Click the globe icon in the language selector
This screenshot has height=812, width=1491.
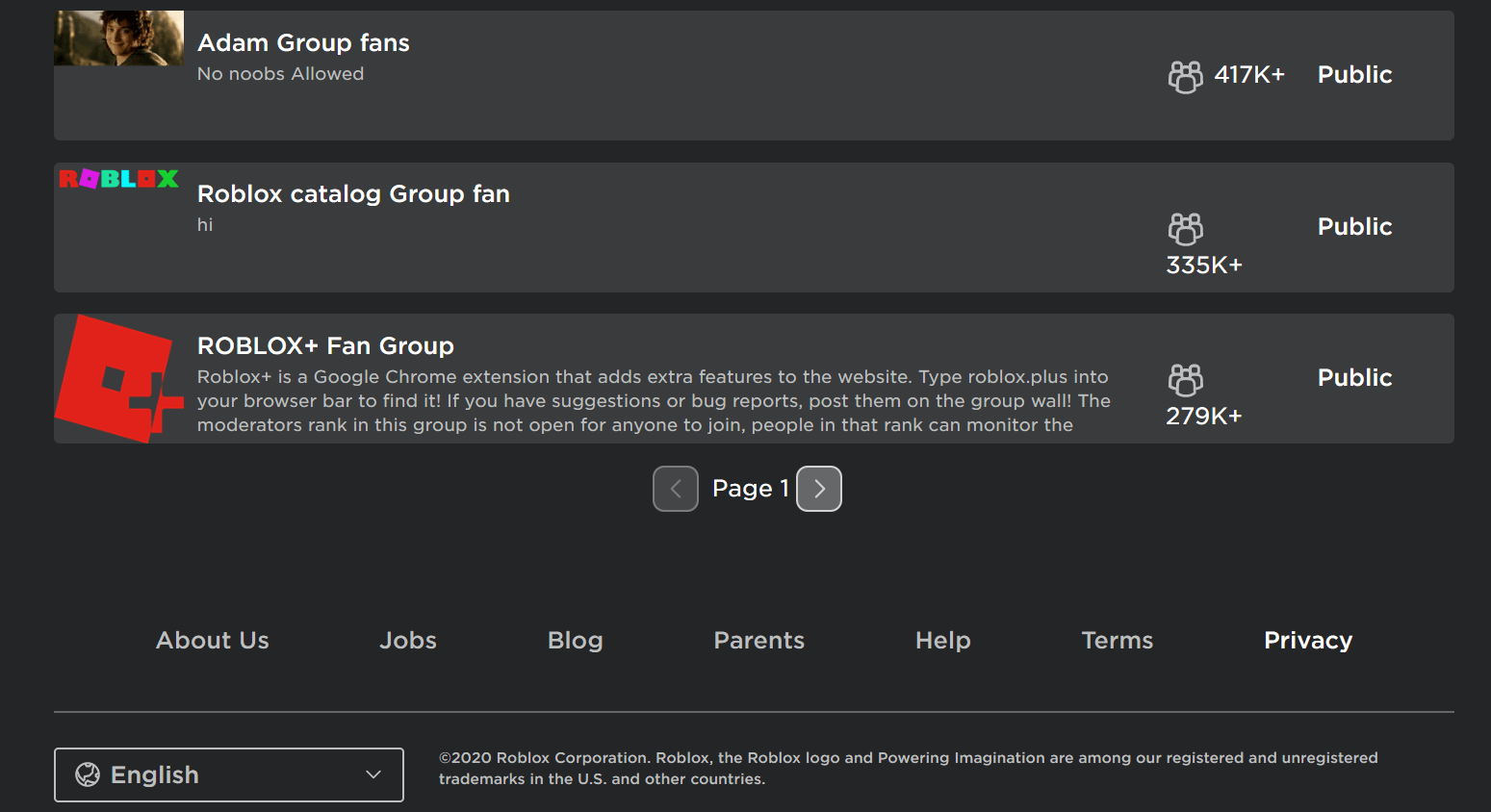tap(88, 774)
